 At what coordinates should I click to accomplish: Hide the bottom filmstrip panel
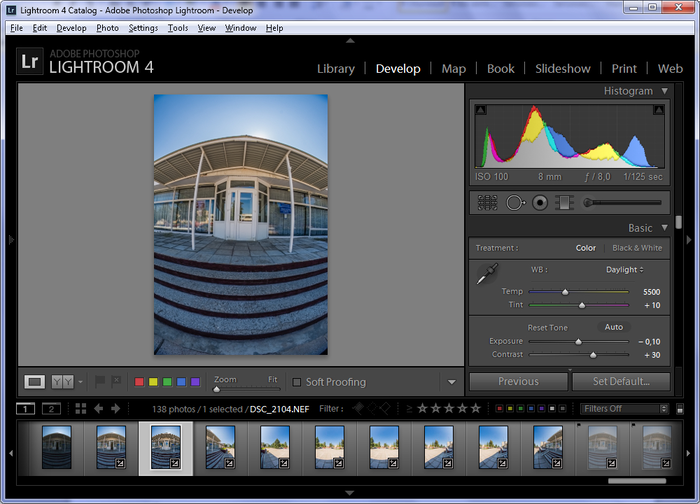(350, 493)
